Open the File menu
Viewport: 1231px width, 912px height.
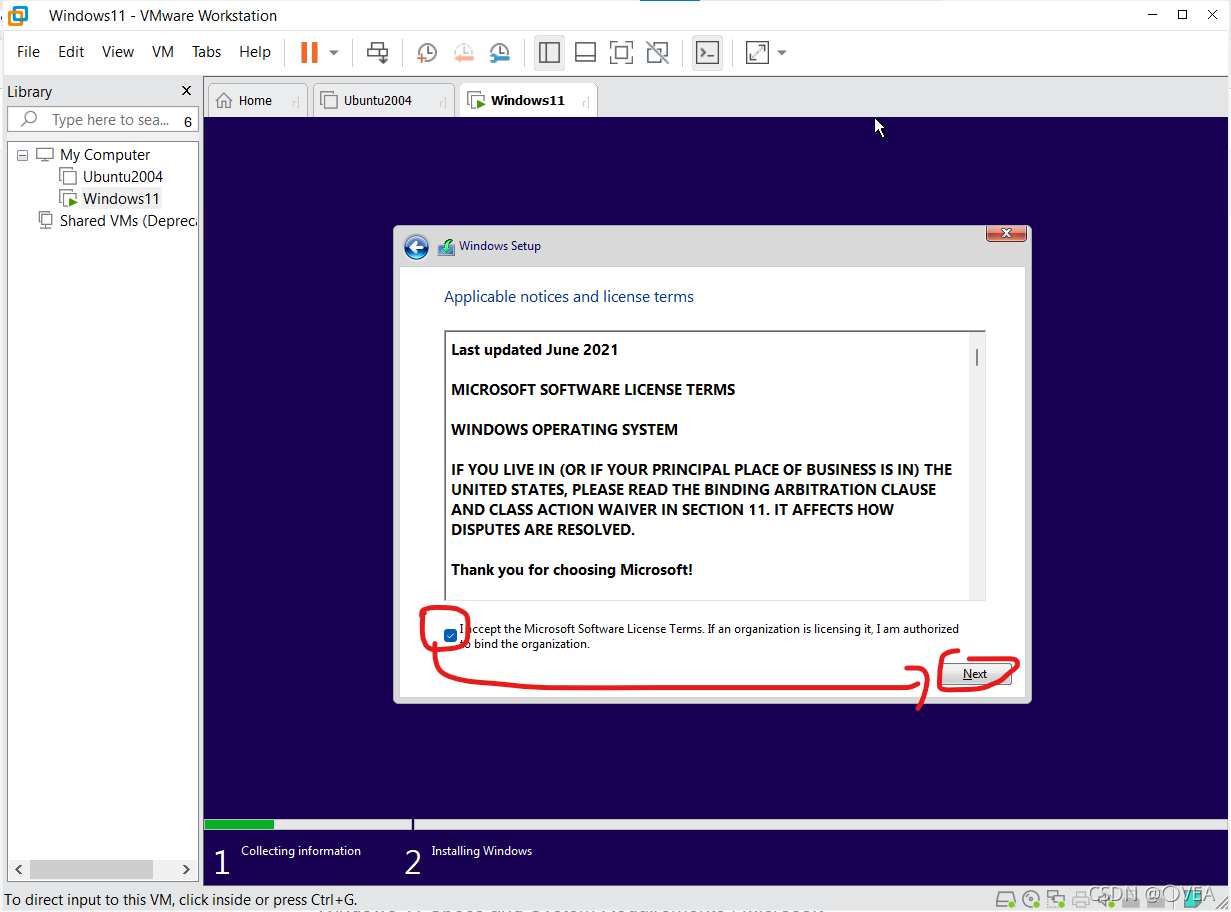click(x=28, y=52)
